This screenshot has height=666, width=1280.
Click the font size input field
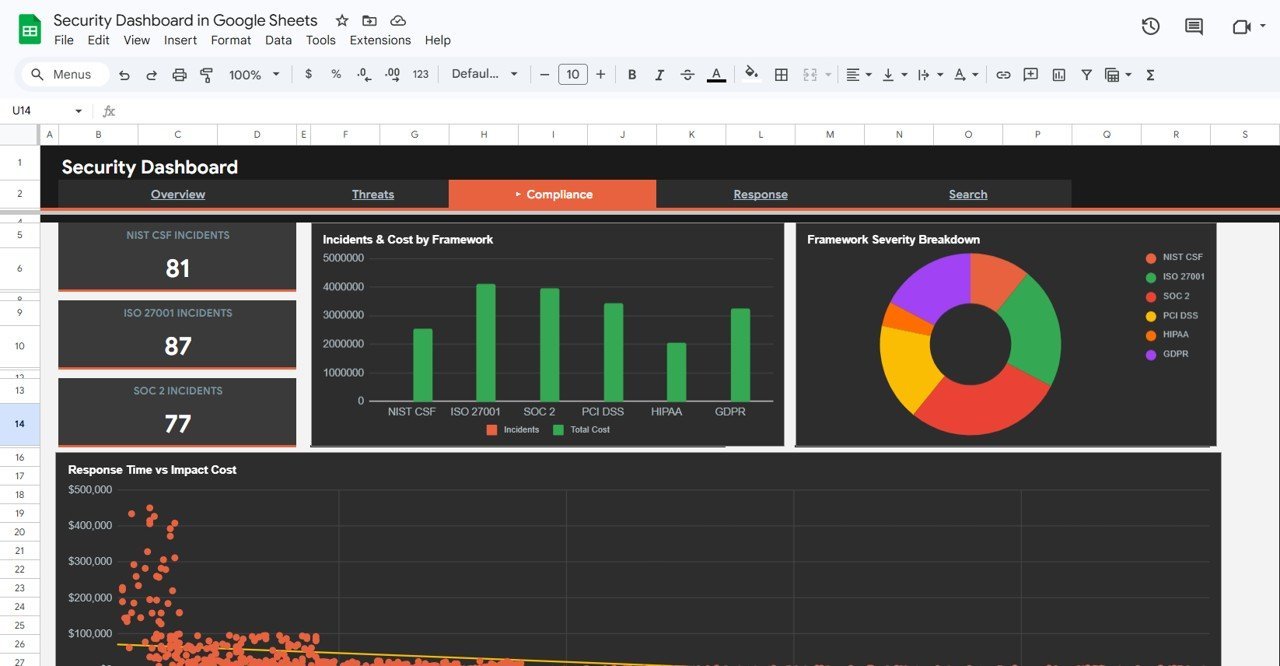pos(572,75)
